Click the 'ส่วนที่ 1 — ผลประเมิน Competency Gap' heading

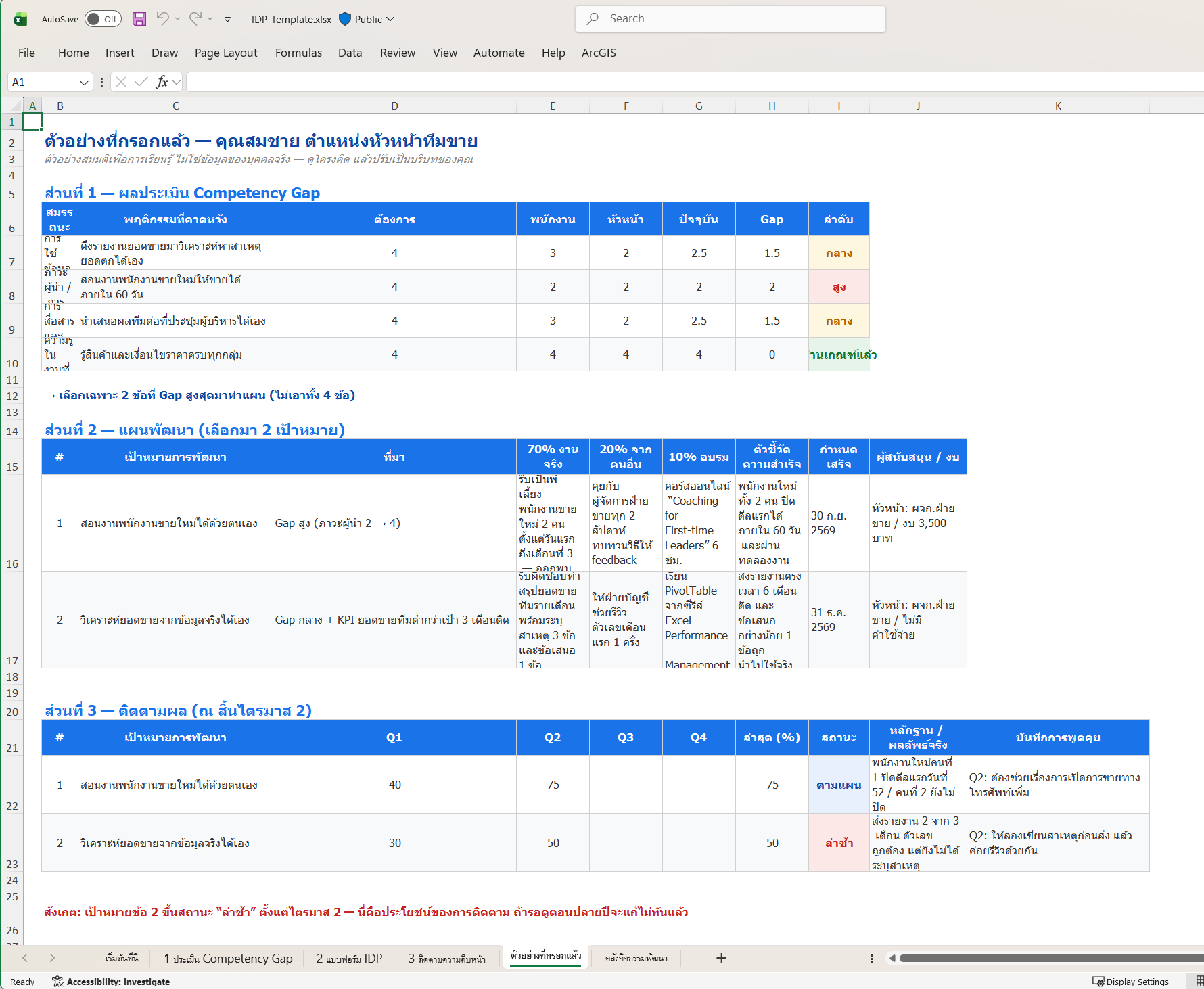182,193
